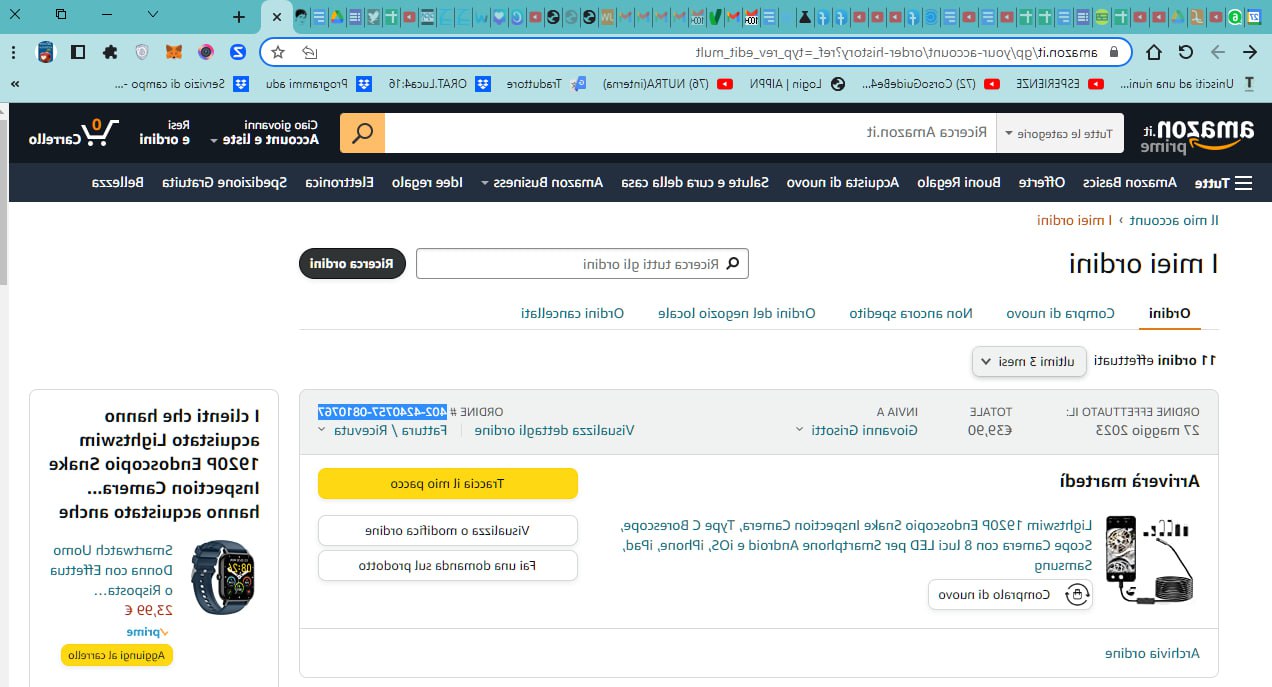This screenshot has height=687, width=1272.
Task: Click the 'Traccia il mio pacco' button
Action: [x=448, y=483]
